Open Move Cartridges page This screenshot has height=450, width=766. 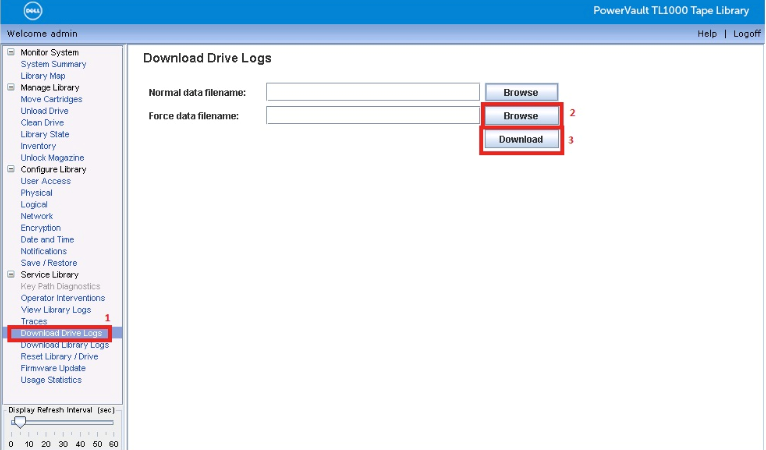click(51, 99)
